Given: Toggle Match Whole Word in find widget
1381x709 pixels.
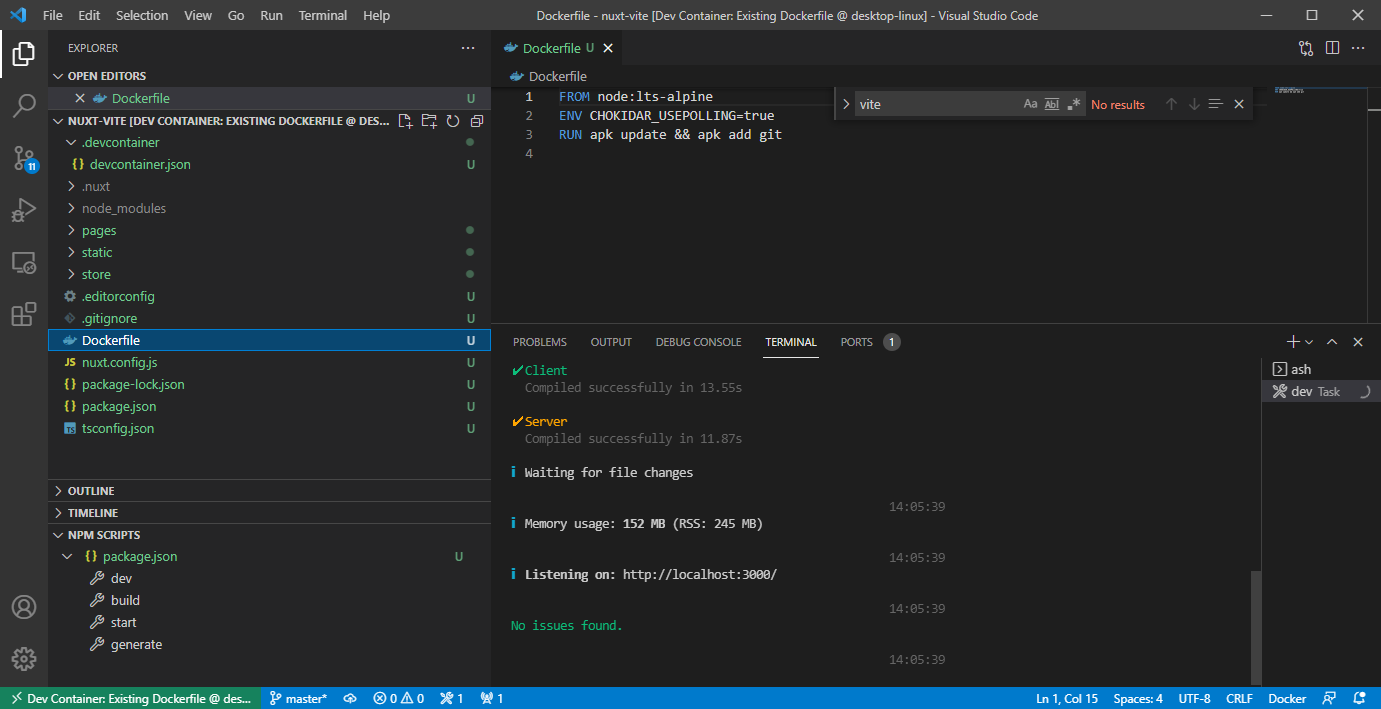Looking at the screenshot, I should click(x=1052, y=104).
